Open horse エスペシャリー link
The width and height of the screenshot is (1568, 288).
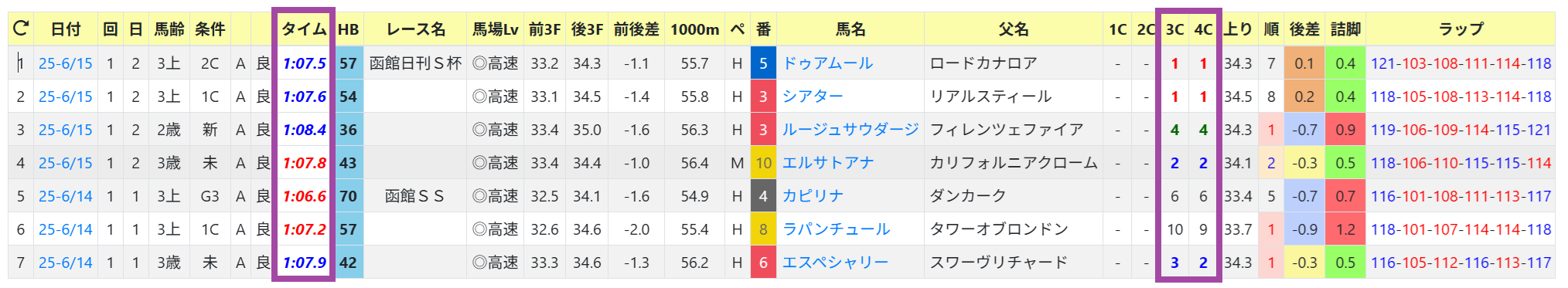tap(835, 263)
